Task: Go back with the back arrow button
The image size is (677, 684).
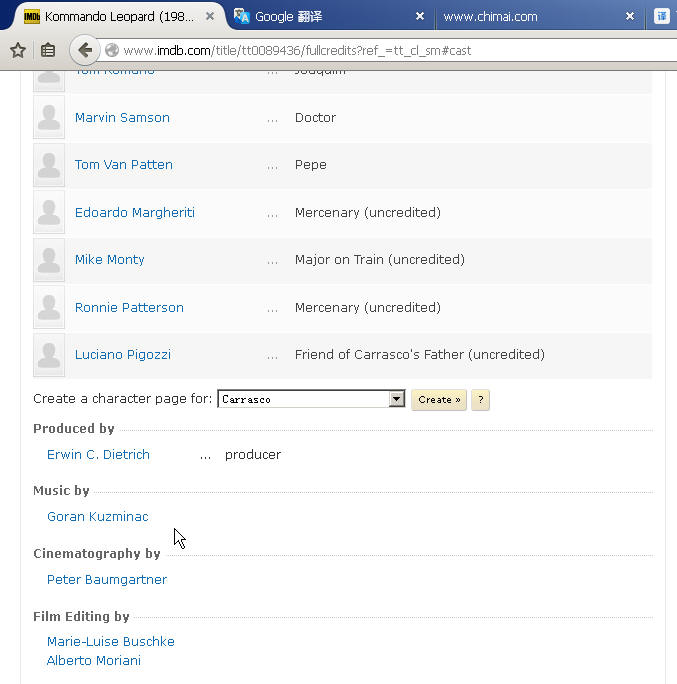Action: coord(85,50)
